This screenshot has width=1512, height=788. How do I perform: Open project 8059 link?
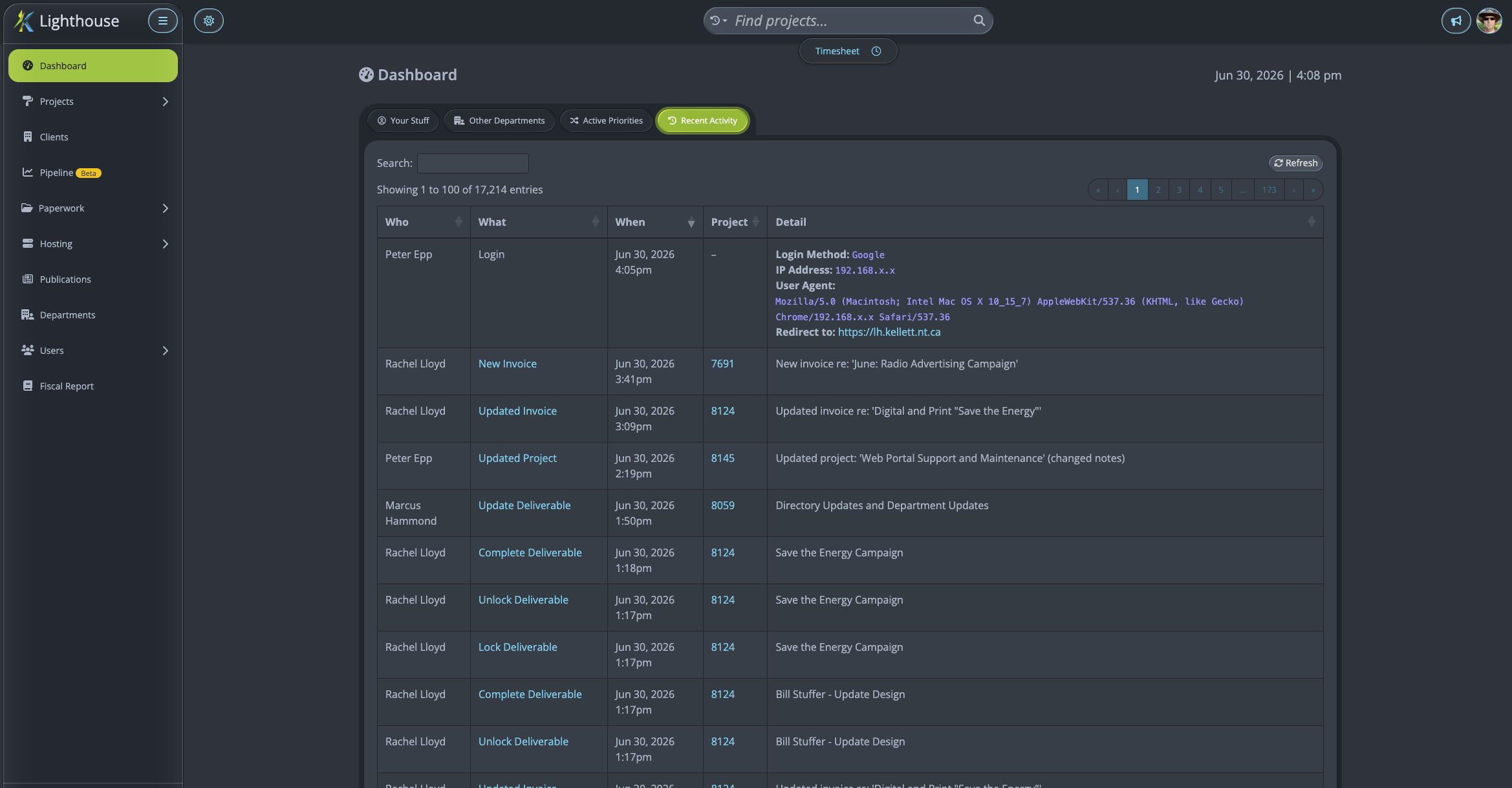[x=723, y=505]
